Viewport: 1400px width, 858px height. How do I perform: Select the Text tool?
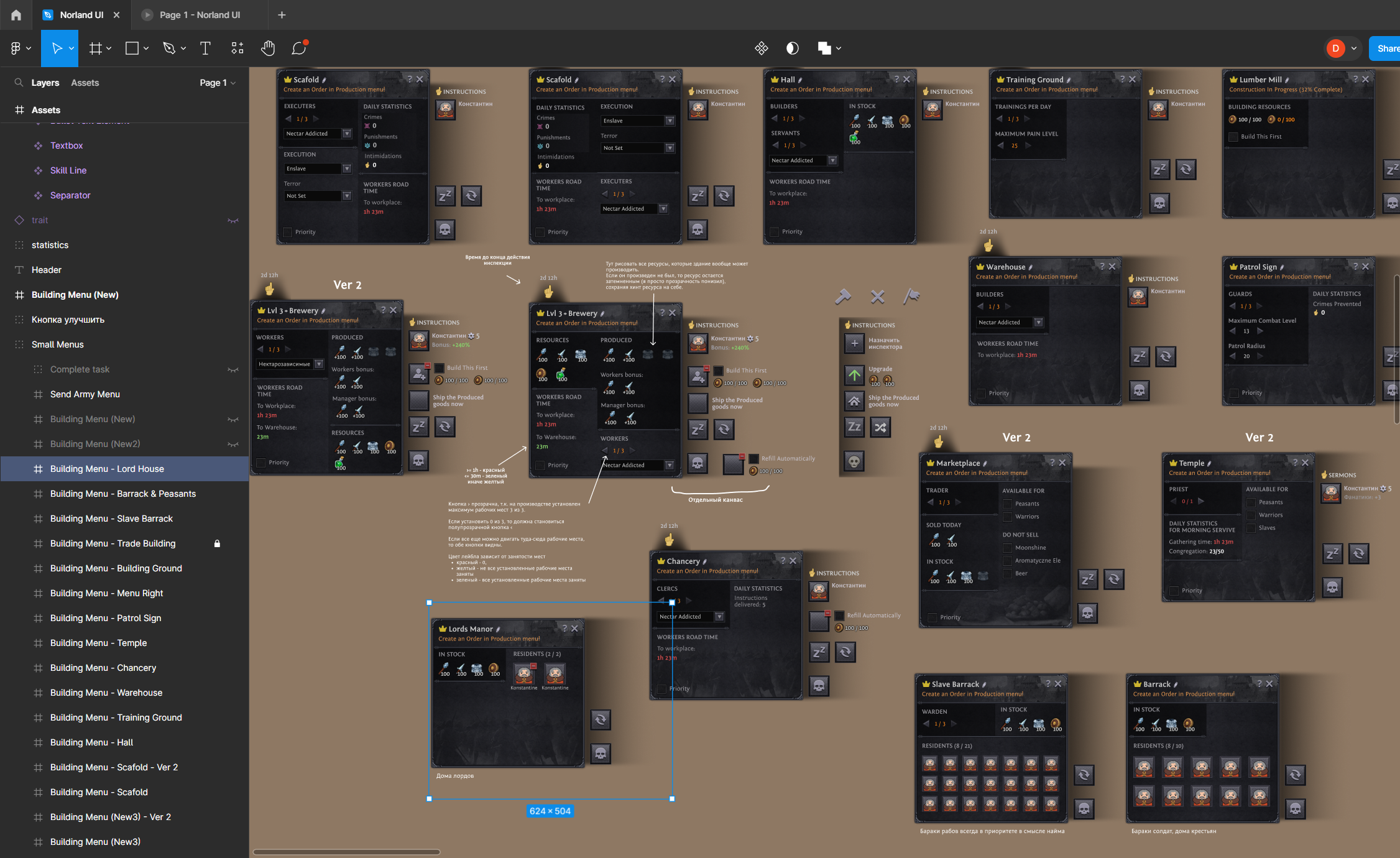[205, 48]
